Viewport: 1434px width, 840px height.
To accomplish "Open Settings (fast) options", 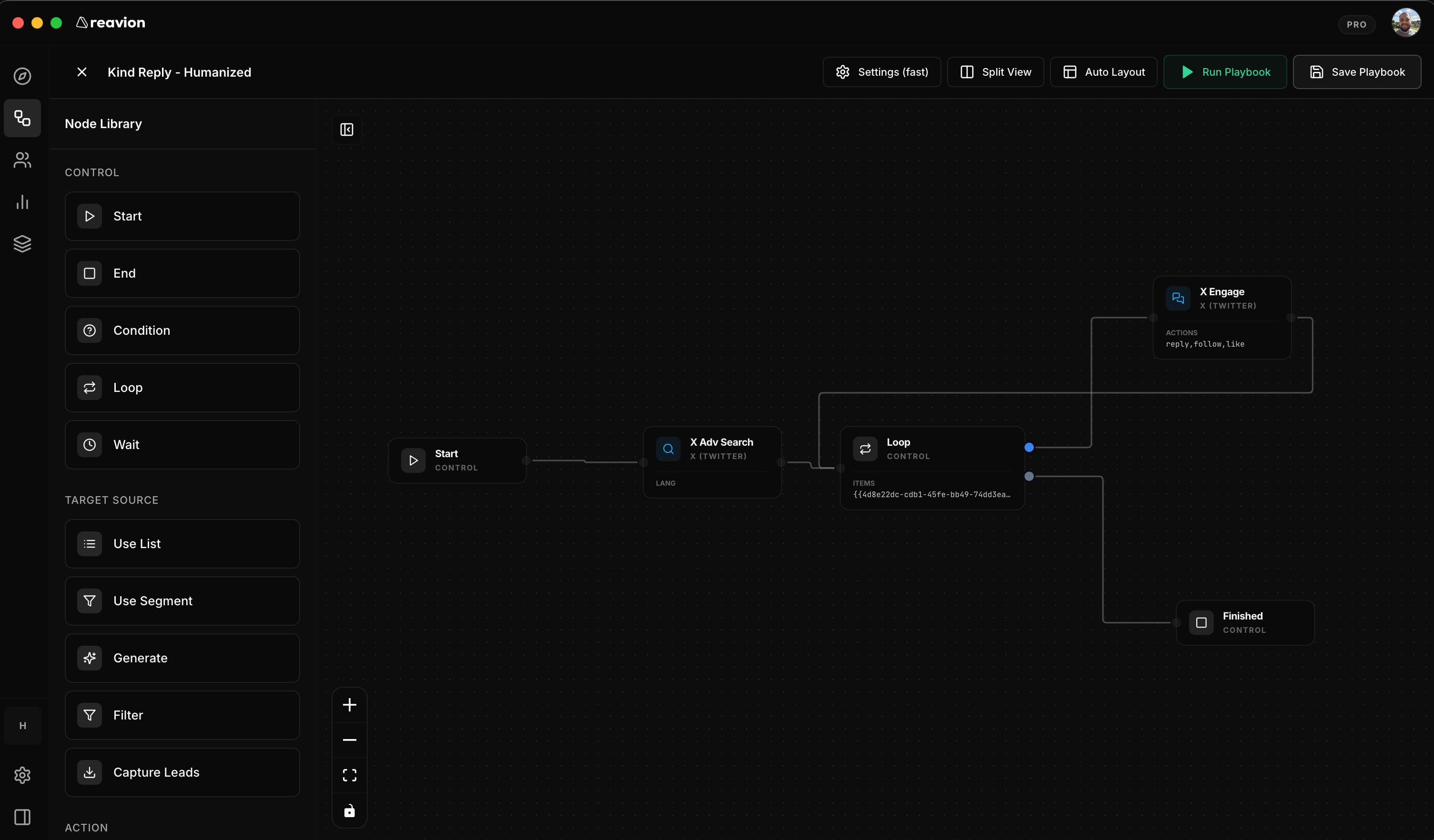I will point(881,72).
